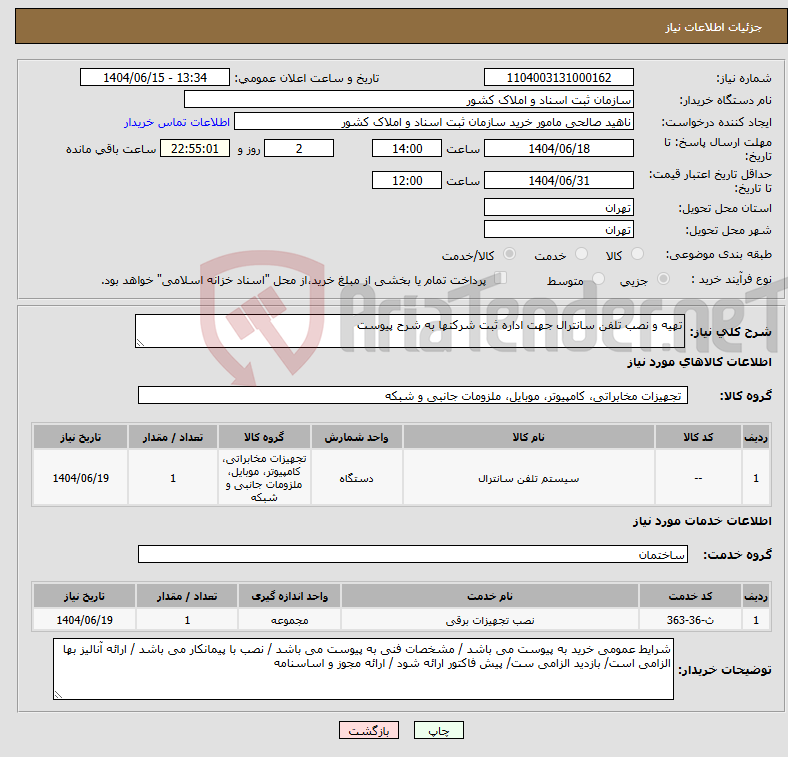Viewport: 788px width, 757px height.
Task: Click the buyer organization name field
Action: [409, 100]
